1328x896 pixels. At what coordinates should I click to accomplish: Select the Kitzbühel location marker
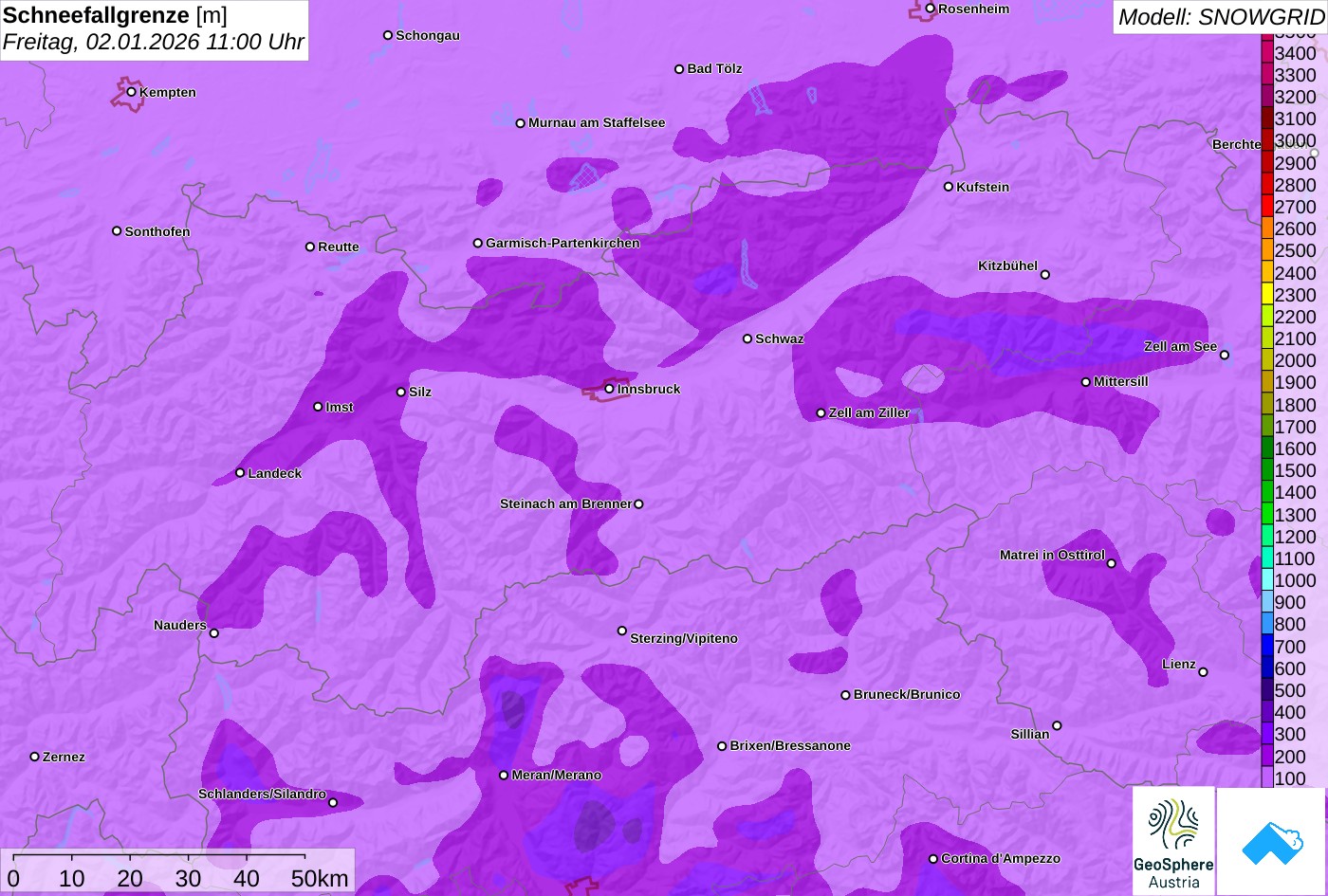(x=1045, y=275)
